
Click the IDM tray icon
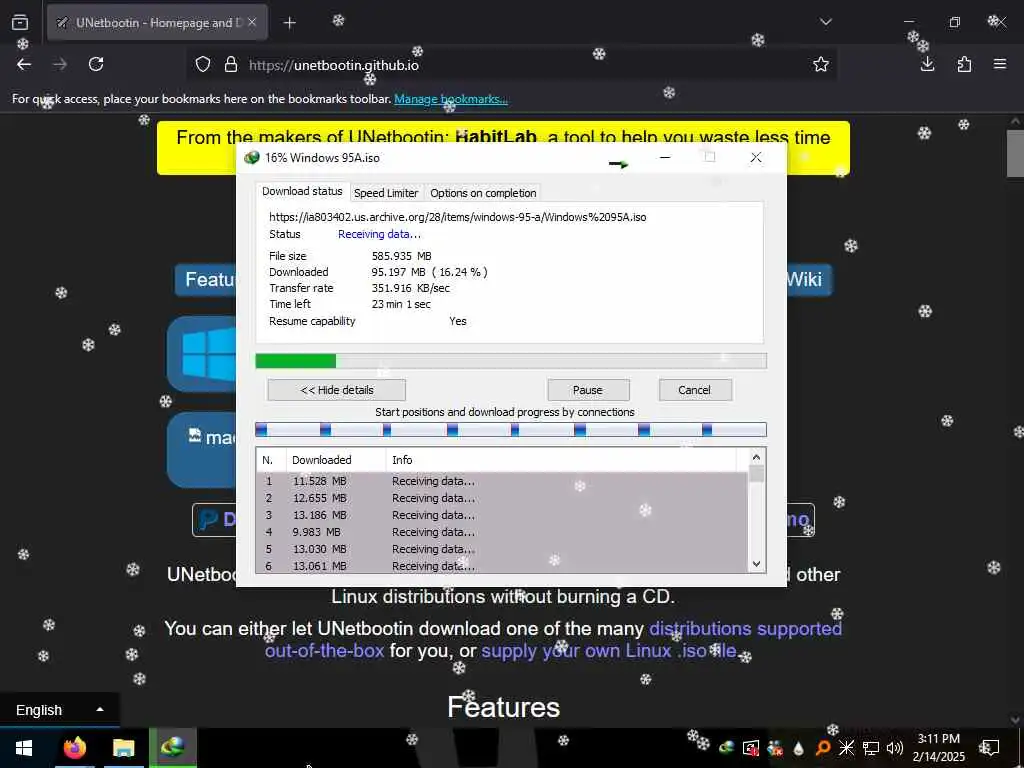[x=726, y=748]
